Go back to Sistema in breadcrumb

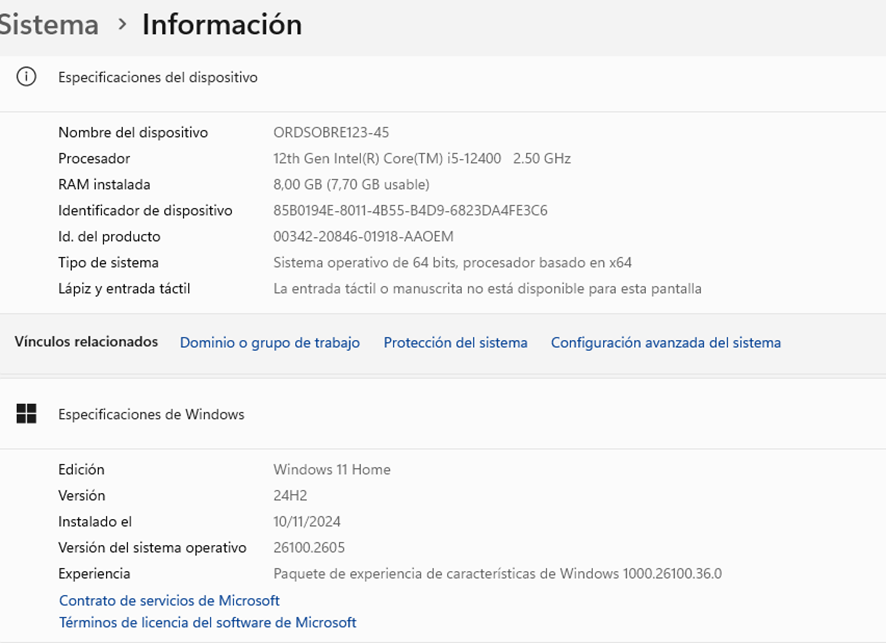point(49,25)
